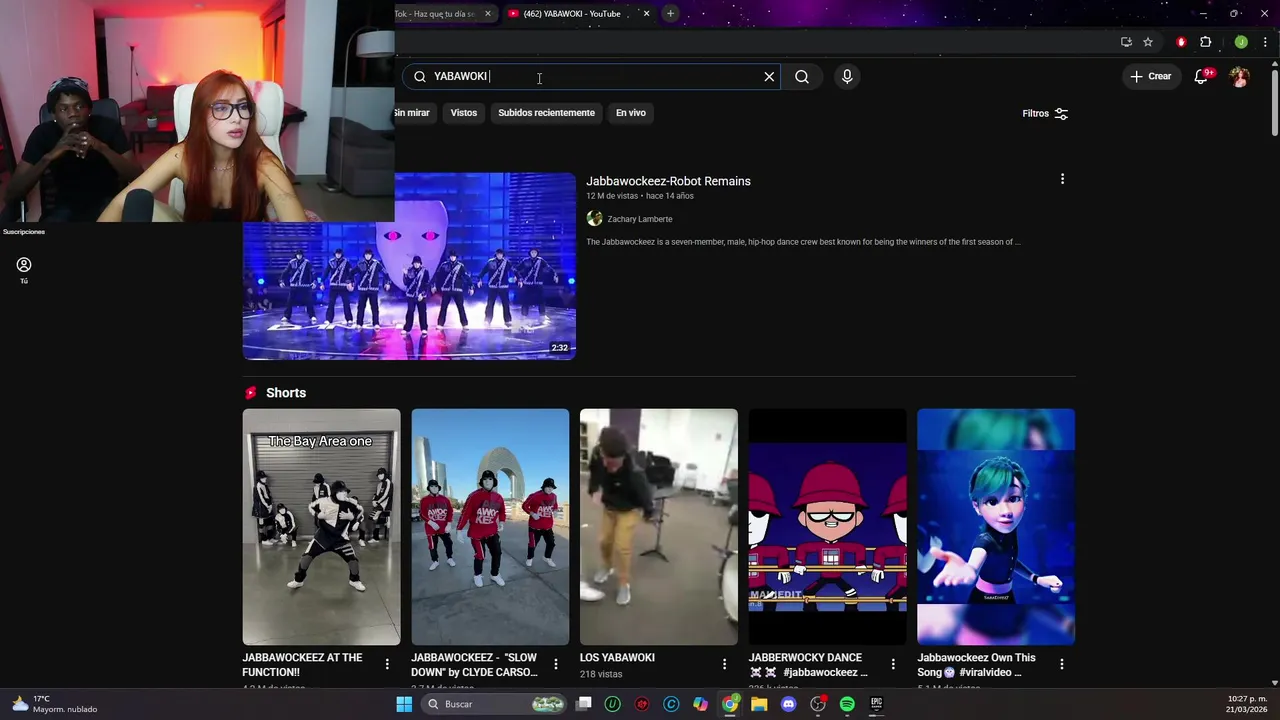Screen dimensions: 1280x720
Task: Open a new Chrome tab
Action: (x=670, y=14)
